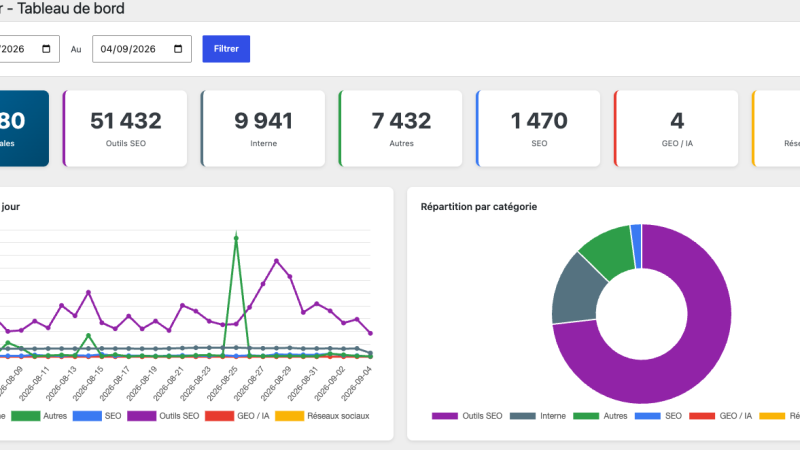Open calendar picker of the start date field
This screenshot has height=450, width=800.
(x=46, y=49)
